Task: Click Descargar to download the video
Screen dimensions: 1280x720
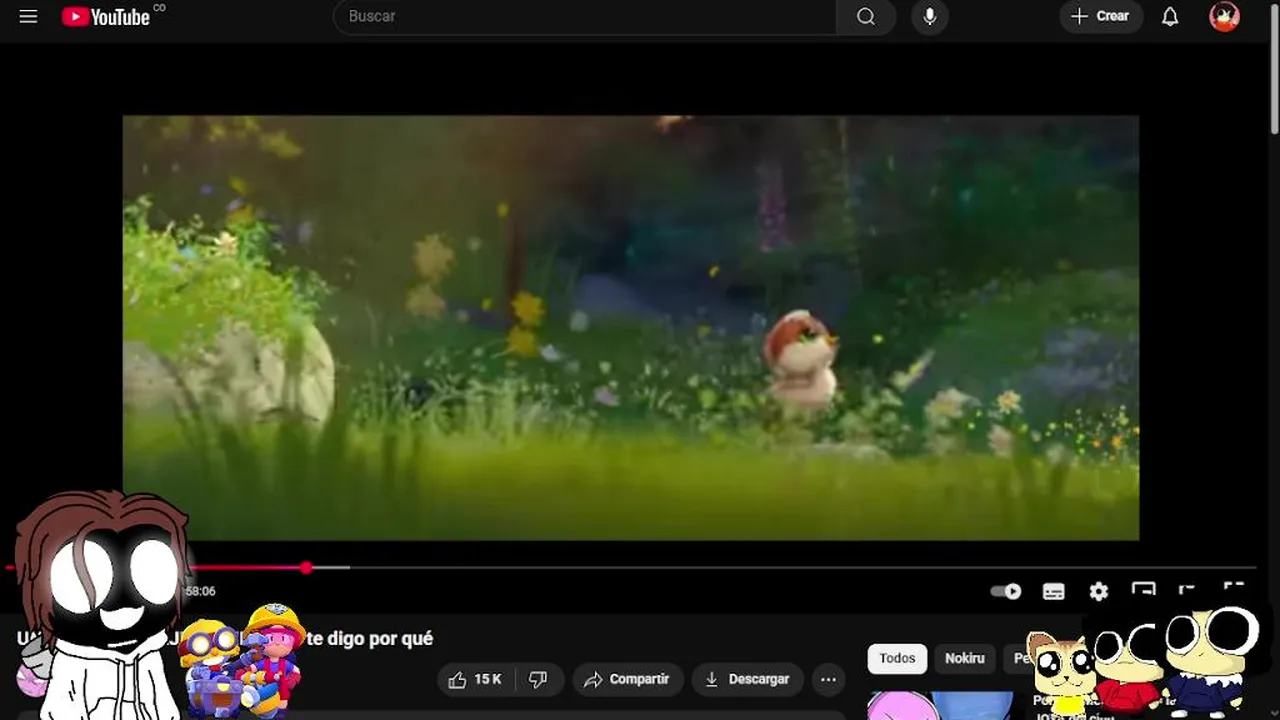Action: tap(747, 679)
